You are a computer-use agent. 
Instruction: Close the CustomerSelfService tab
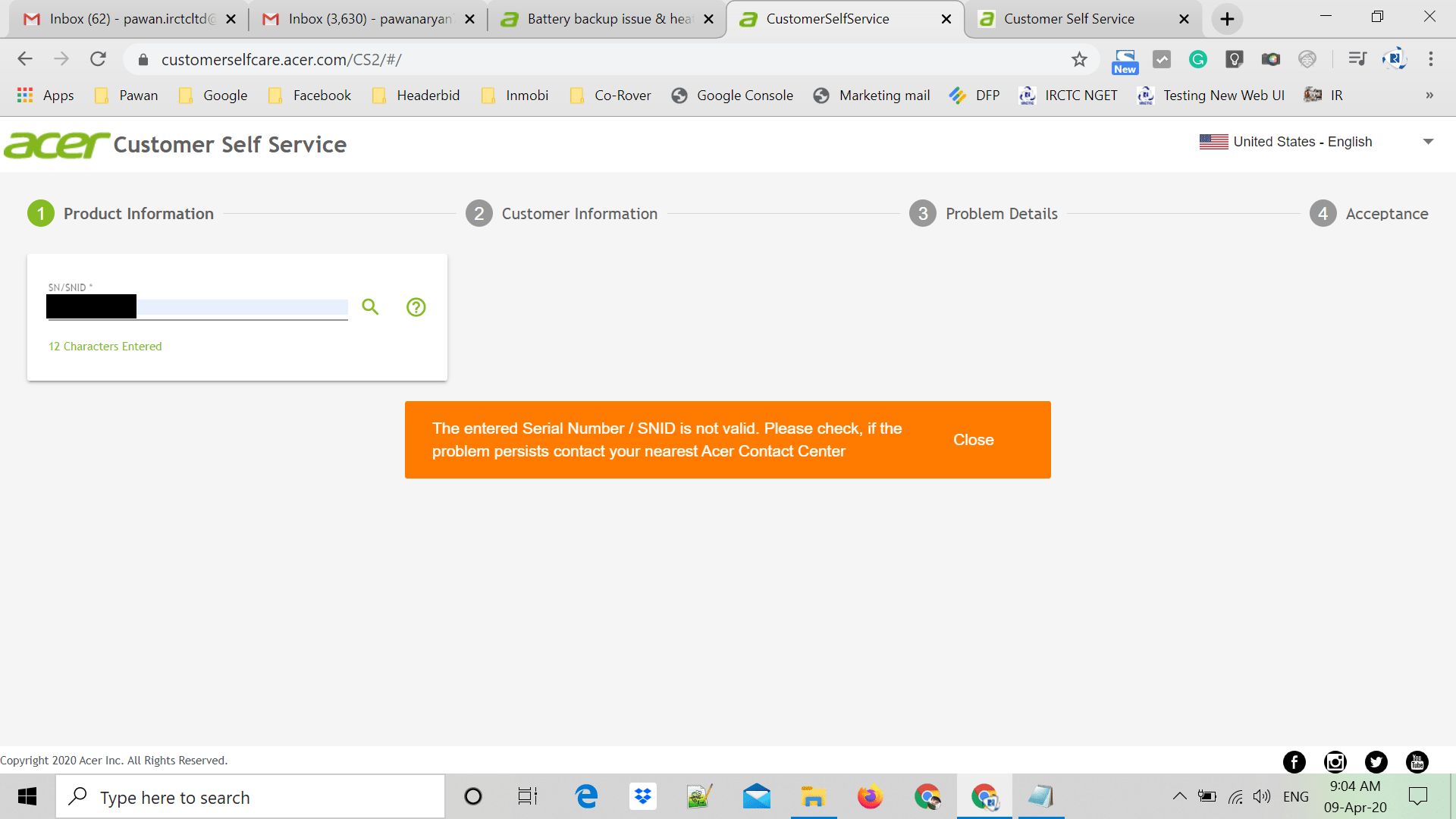(x=946, y=19)
